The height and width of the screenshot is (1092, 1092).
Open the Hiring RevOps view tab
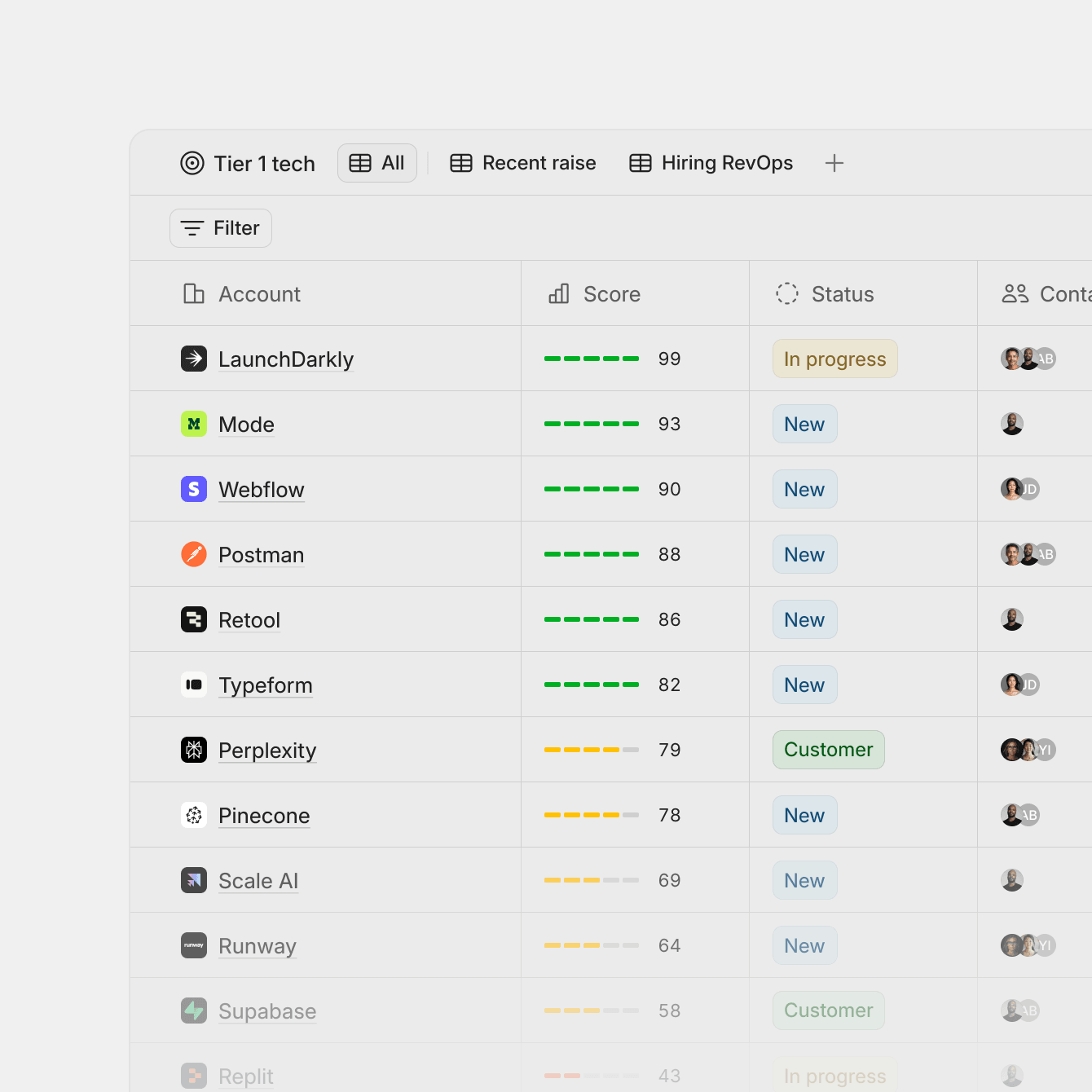point(711,163)
